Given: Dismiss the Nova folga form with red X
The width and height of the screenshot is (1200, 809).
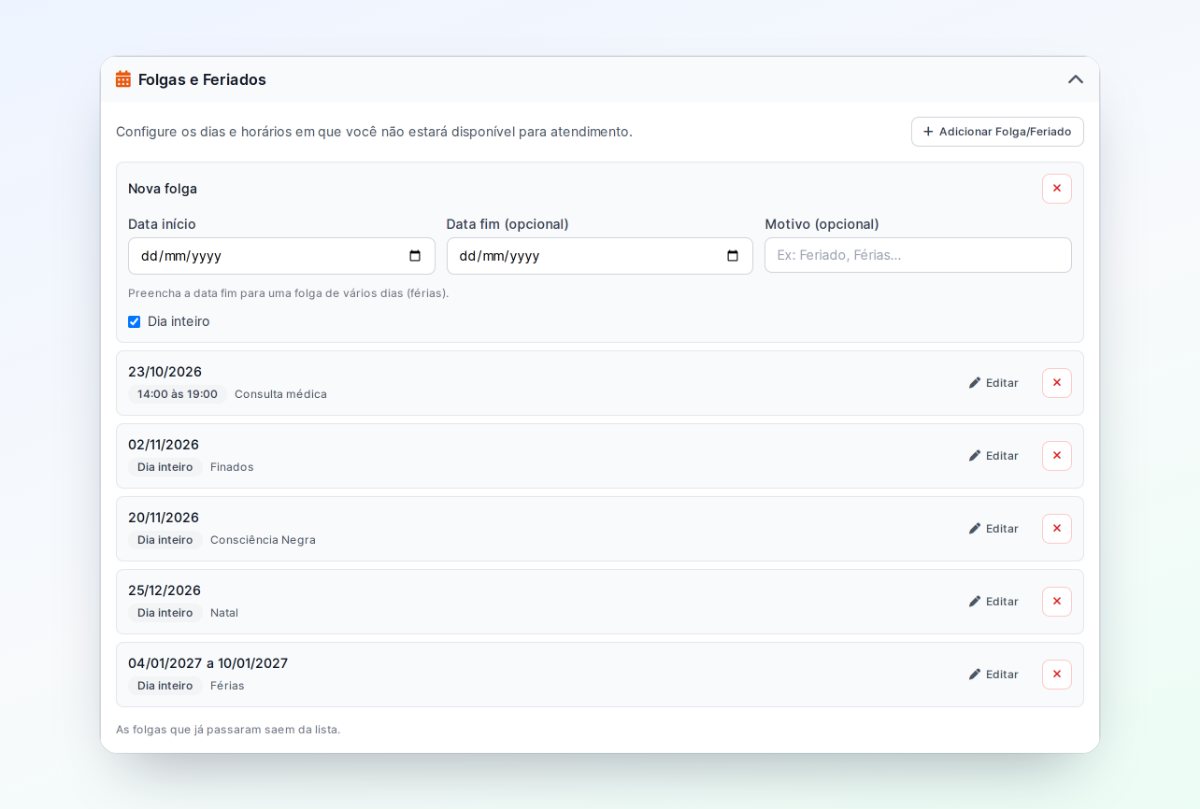Looking at the screenshot, I should (1057, 189).
